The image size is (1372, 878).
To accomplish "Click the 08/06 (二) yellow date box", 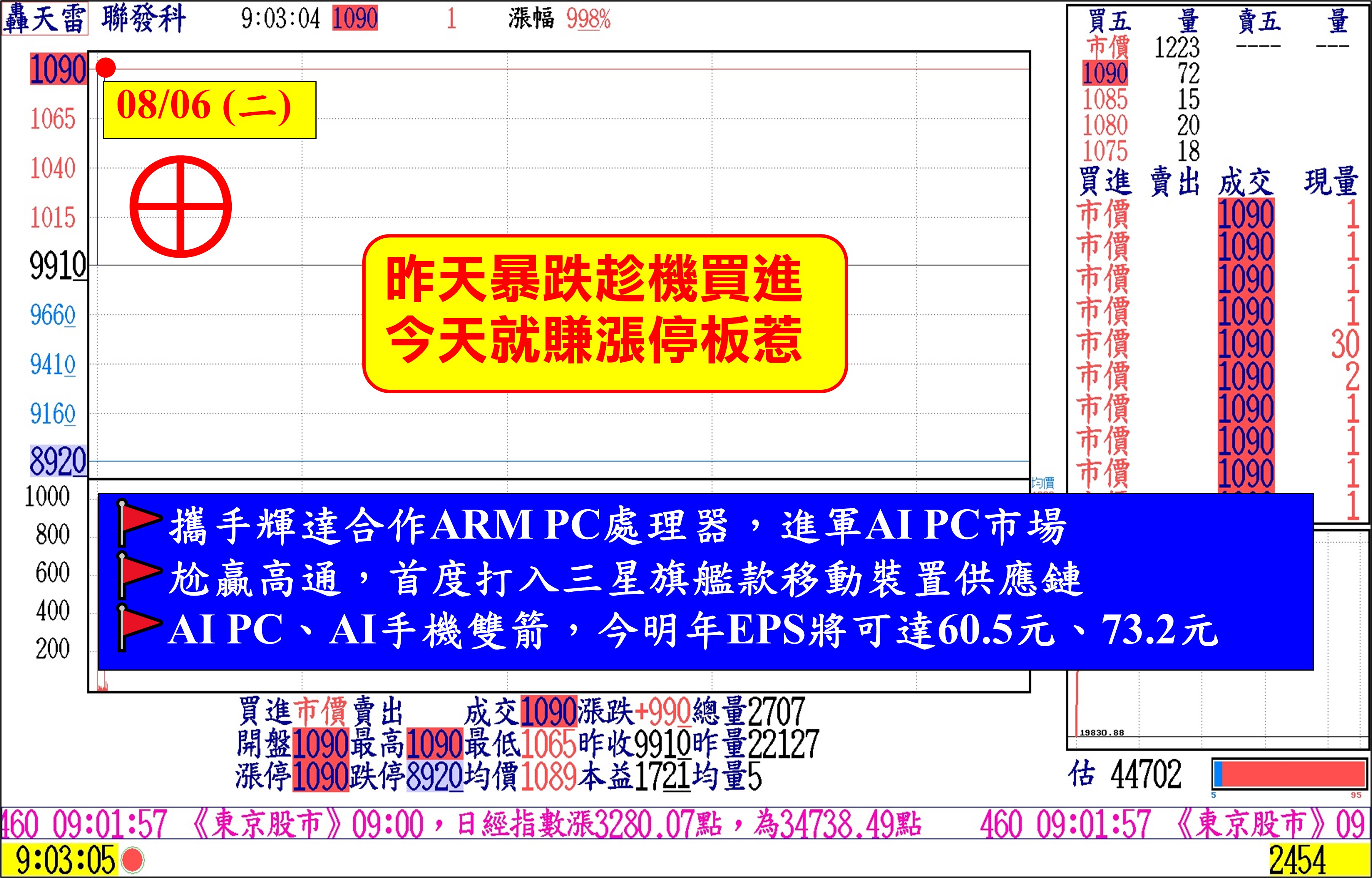I will click(x=209, y=110).
